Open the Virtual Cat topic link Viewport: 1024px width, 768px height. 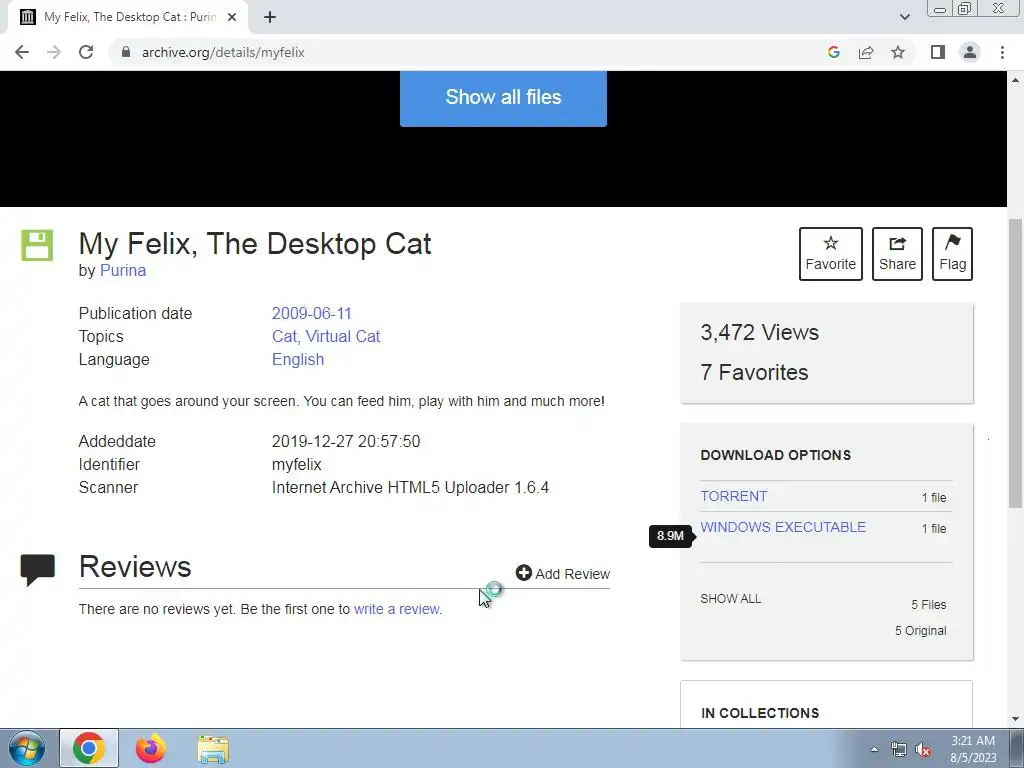(342, 336)
